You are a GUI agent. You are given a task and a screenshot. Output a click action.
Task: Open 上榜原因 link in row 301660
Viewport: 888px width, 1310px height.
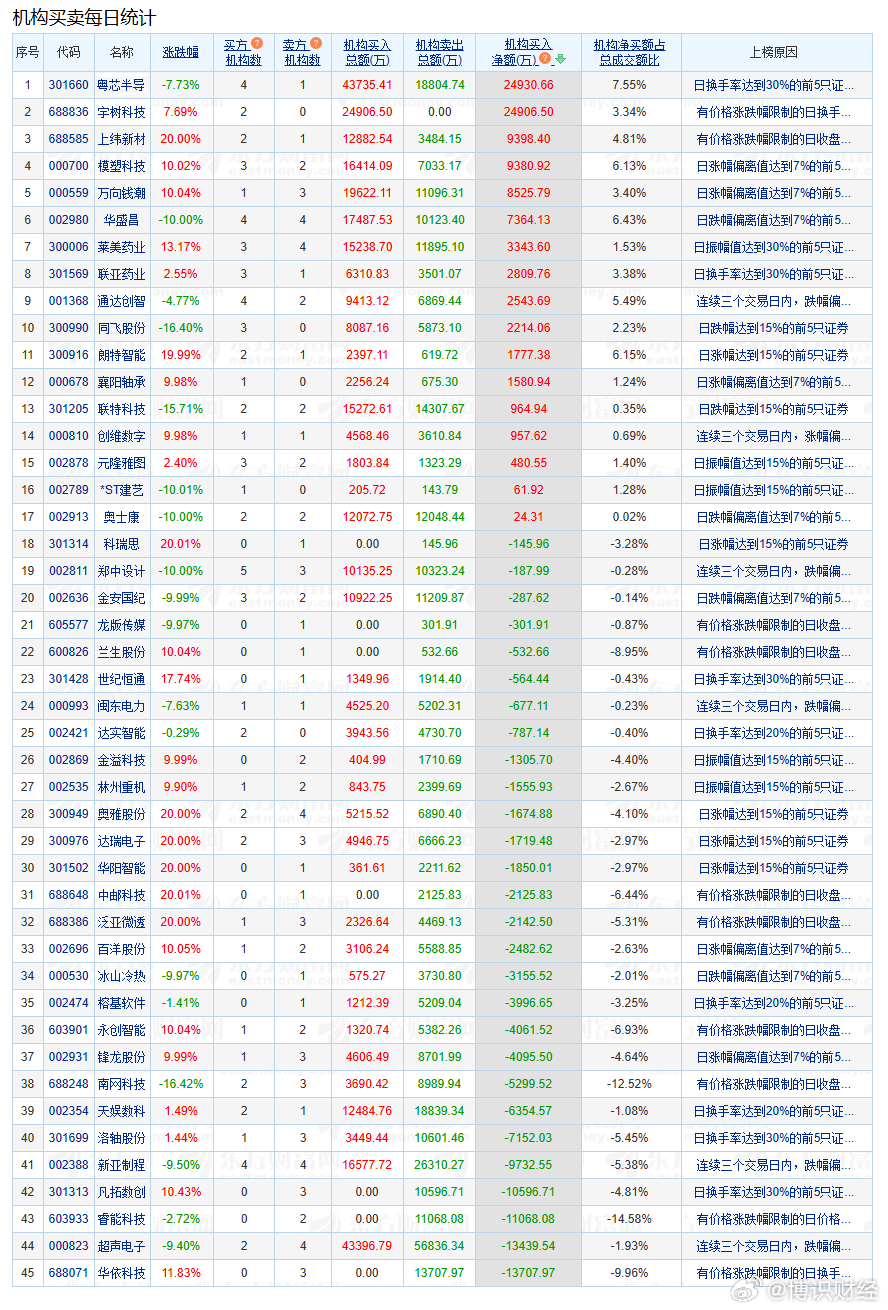(x=774, y=85)
